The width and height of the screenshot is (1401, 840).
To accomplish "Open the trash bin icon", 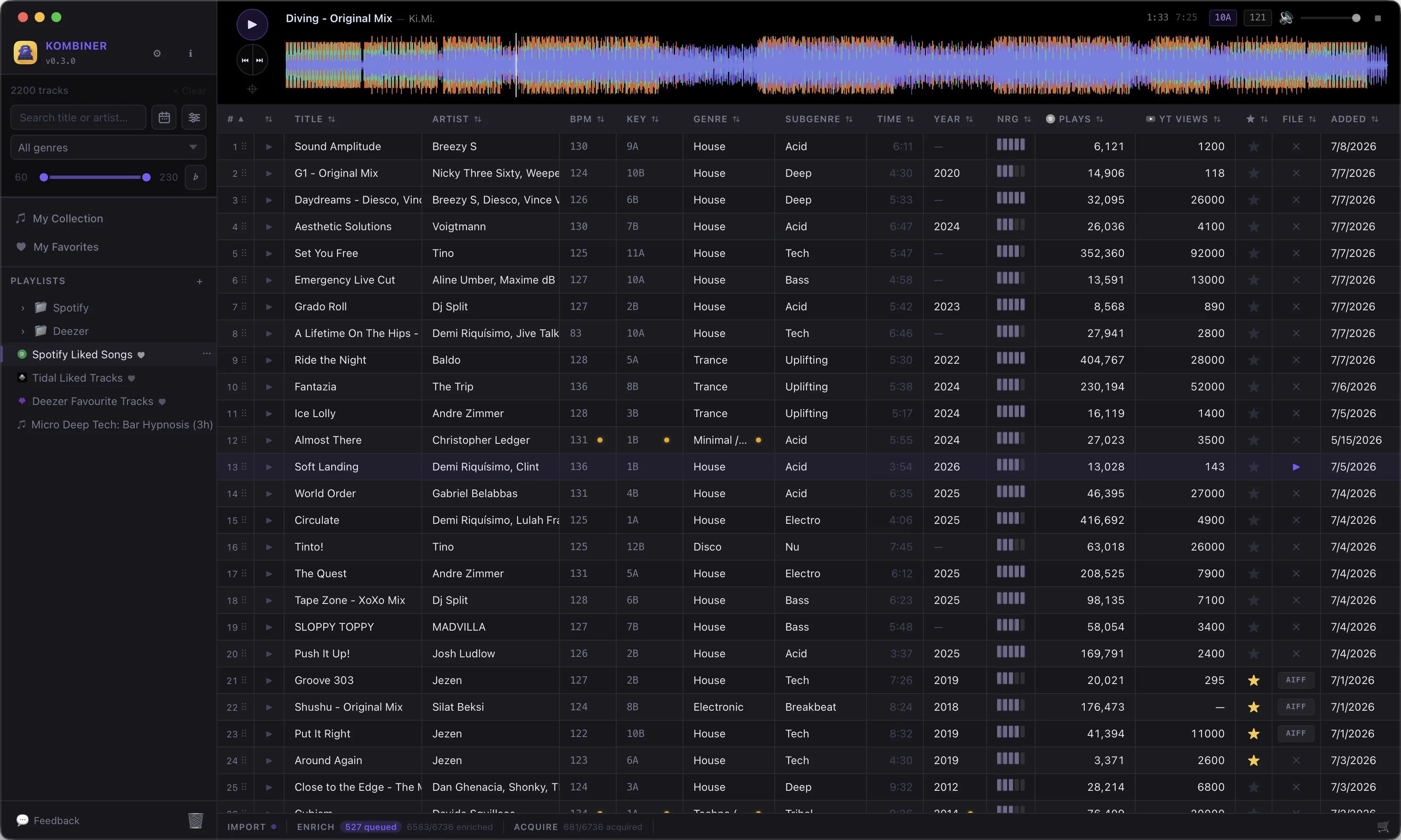I will (196, 820).
